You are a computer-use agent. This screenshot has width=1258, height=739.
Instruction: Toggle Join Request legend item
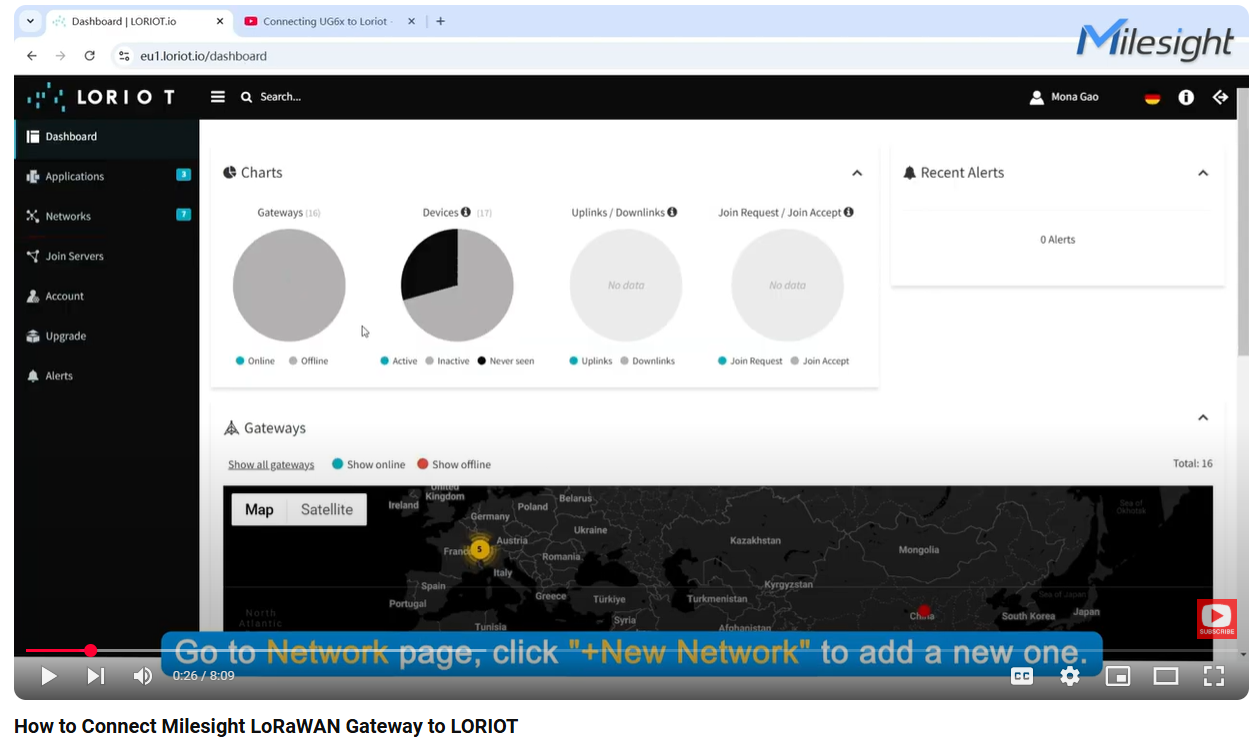[750, 361]
